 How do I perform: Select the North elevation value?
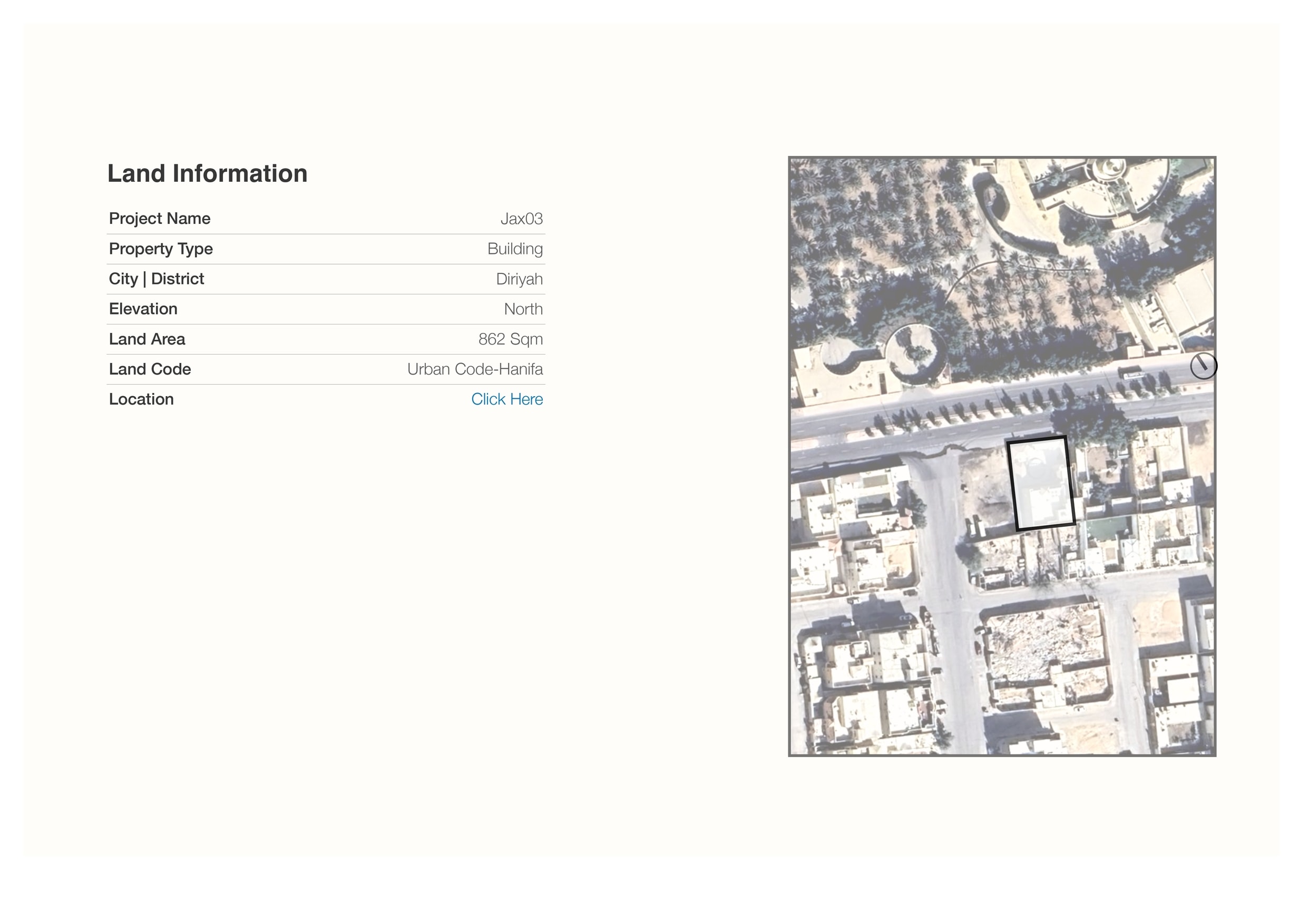click(x=523, y=308)
